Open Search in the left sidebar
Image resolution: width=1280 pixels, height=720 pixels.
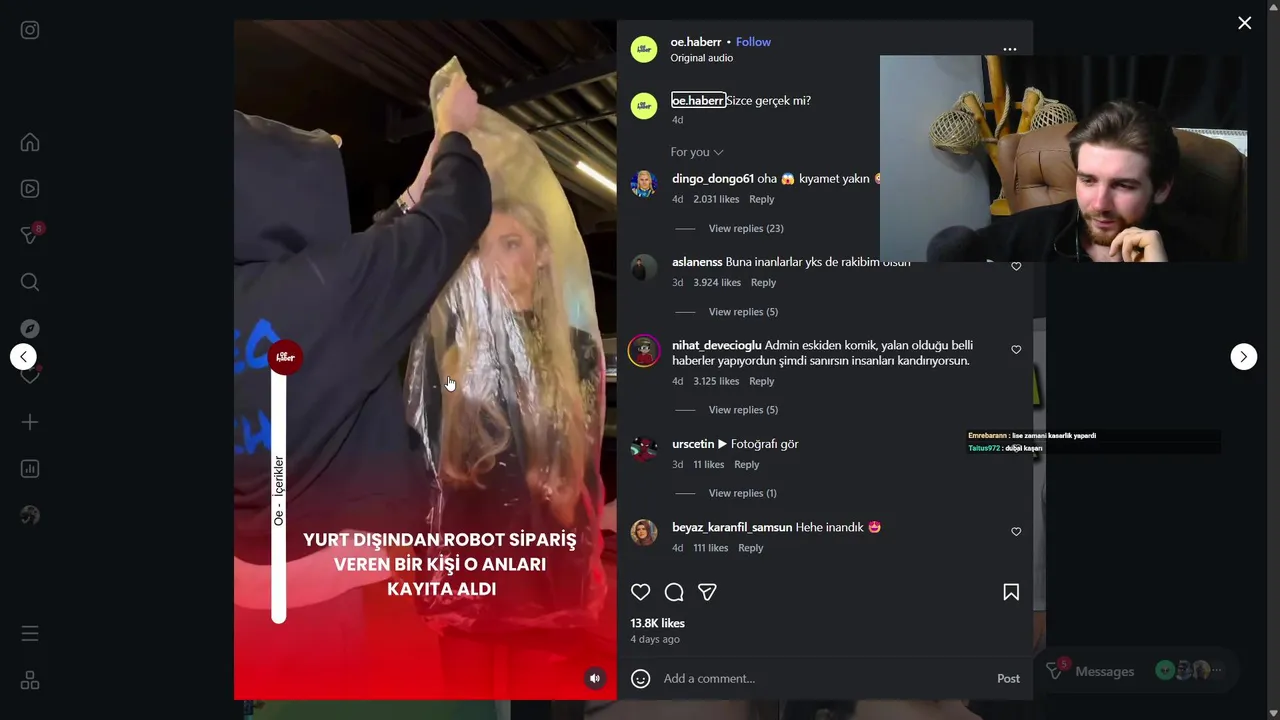click(x=30, y=282)
